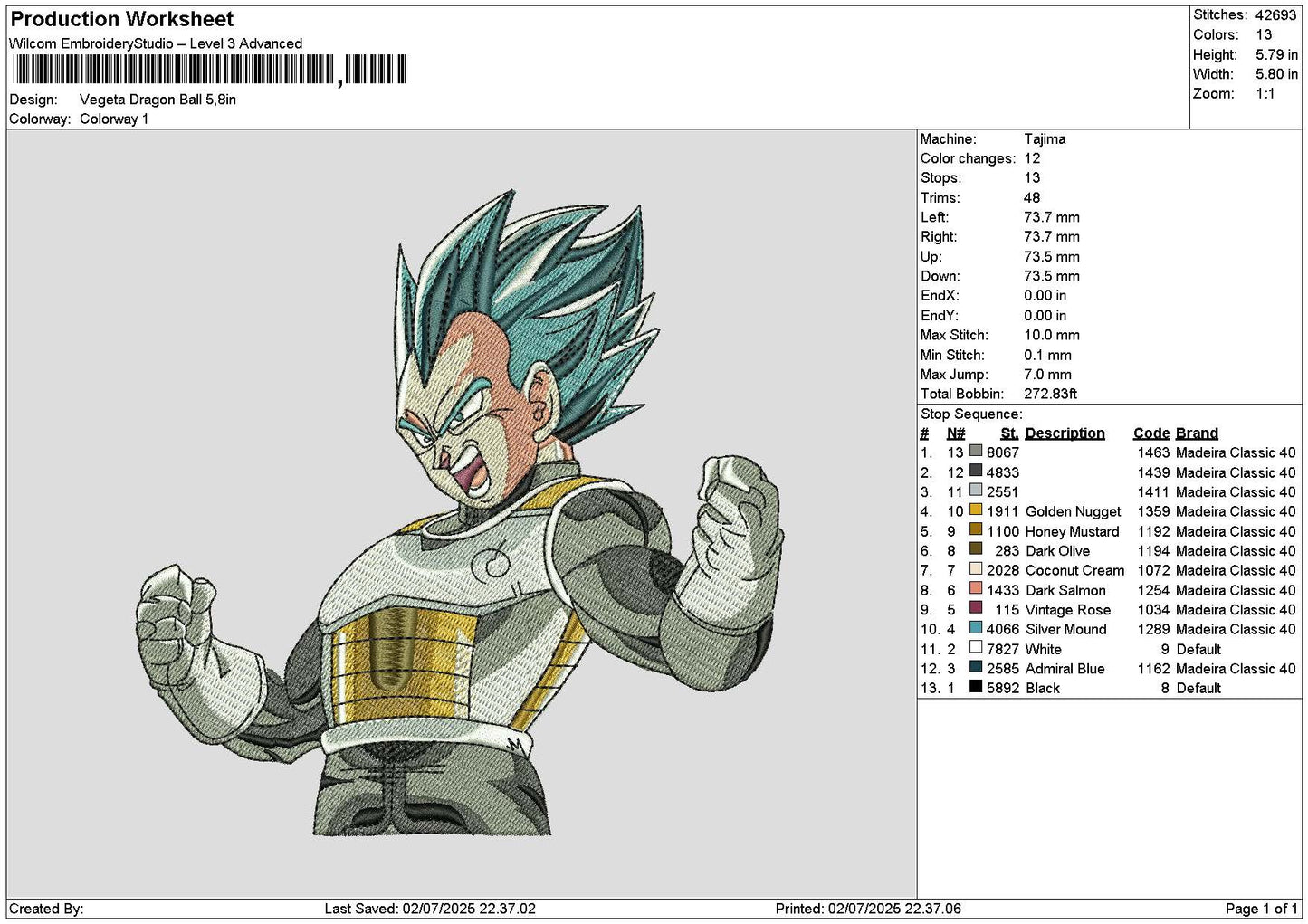The width and height of the screenshot is (1308, 924).
Task: Click the Stitches value 42693
Action: coord(1275,14)
